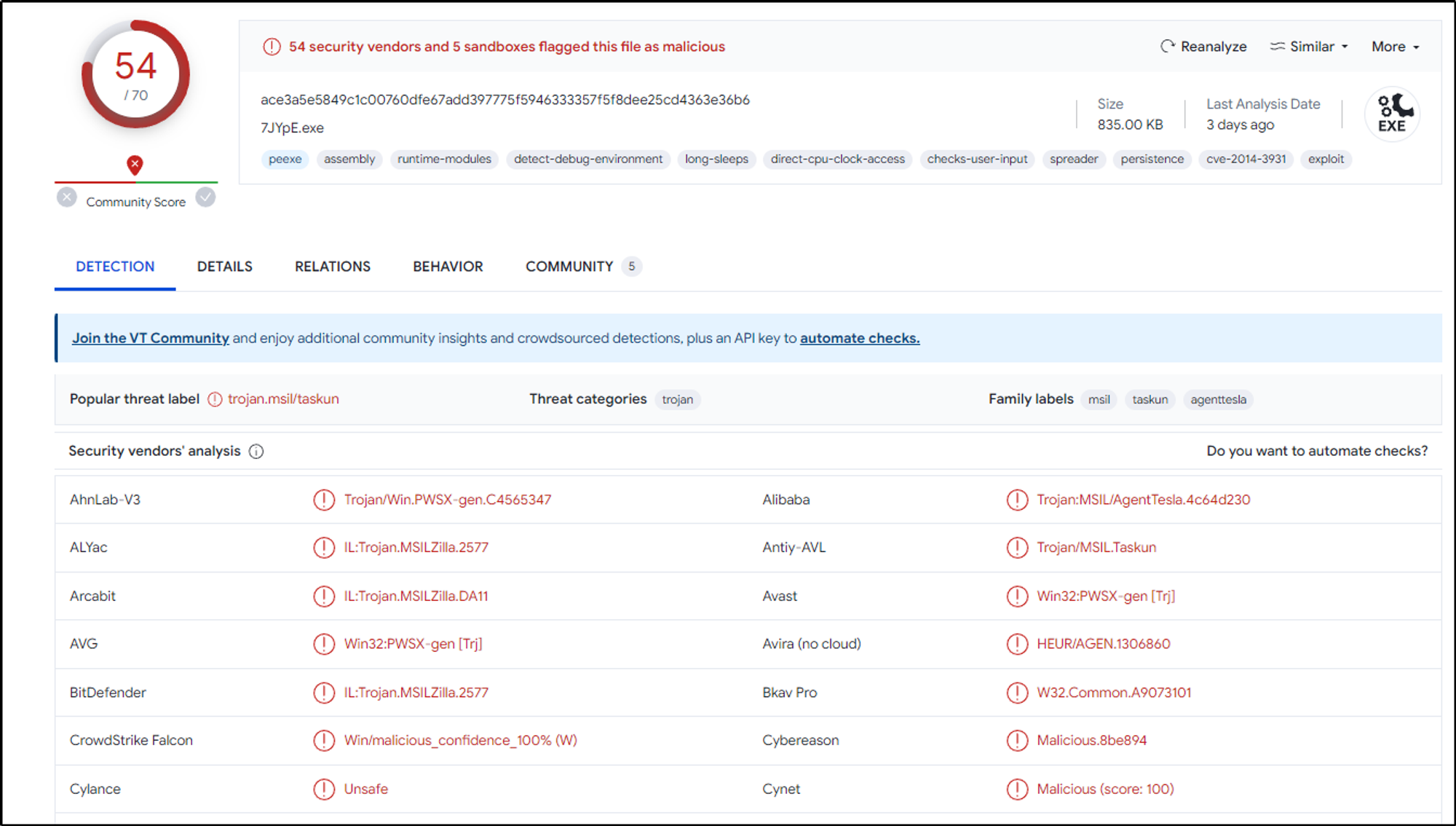Click the red community score pin marker
Image resolution: width=1456 pixels, height=826 pixels.
[x=135, y=165]
